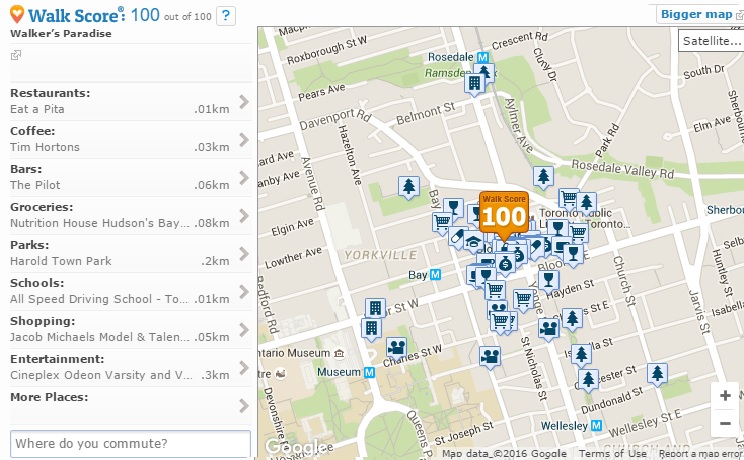Click 'The Pilot' bar entry

35,185
